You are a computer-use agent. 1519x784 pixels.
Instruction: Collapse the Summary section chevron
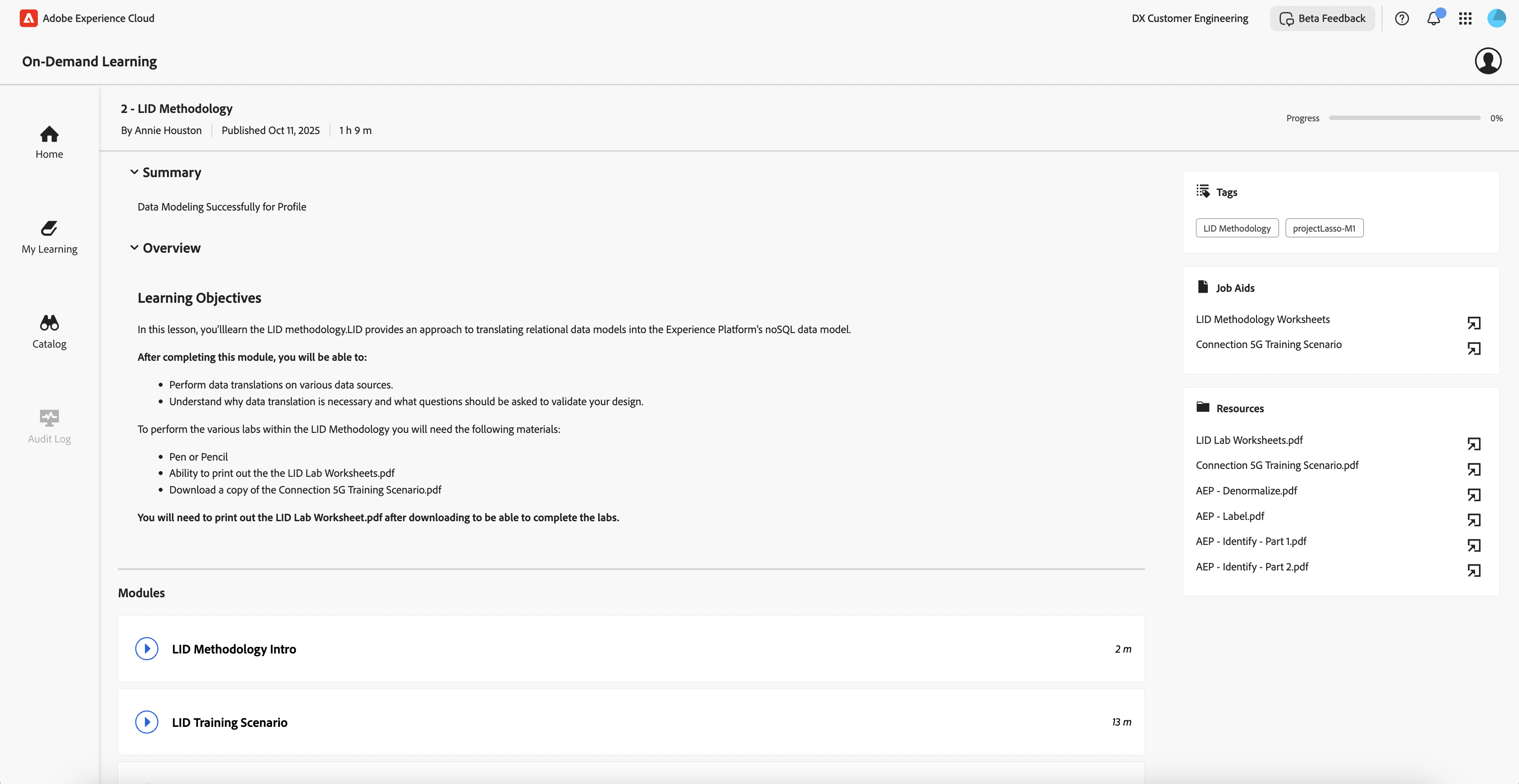point(134,172)
